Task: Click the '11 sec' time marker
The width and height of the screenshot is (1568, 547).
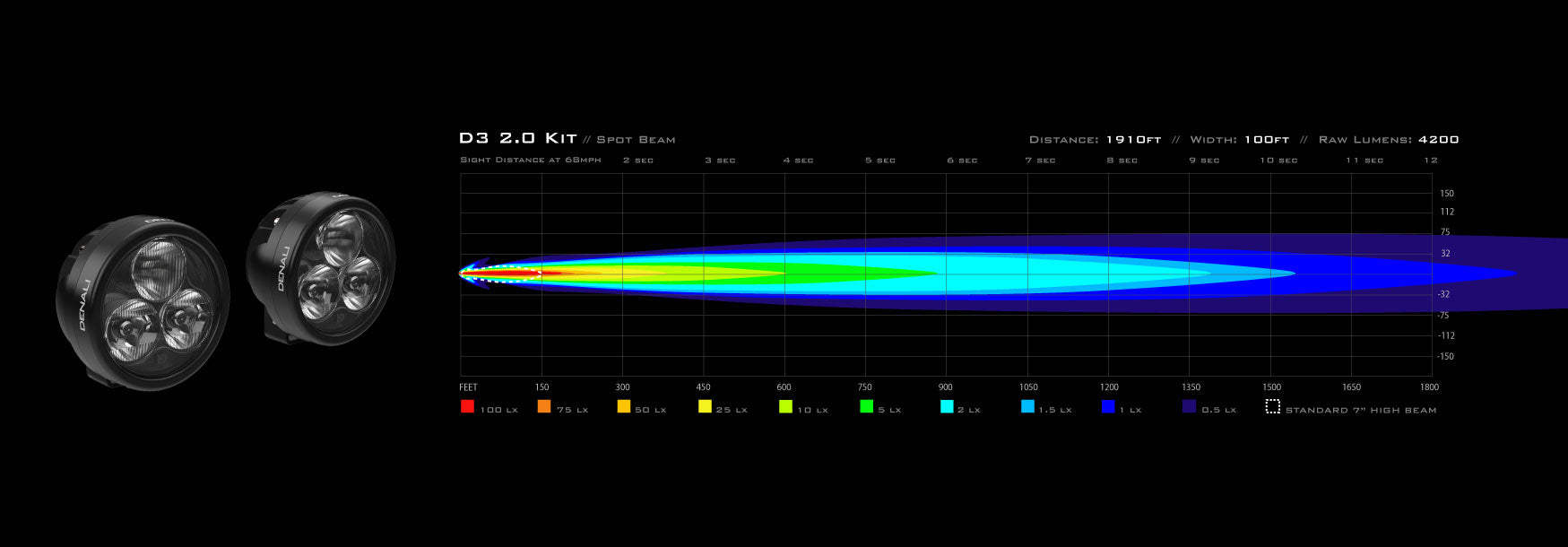Action: tap(1364, 160)
